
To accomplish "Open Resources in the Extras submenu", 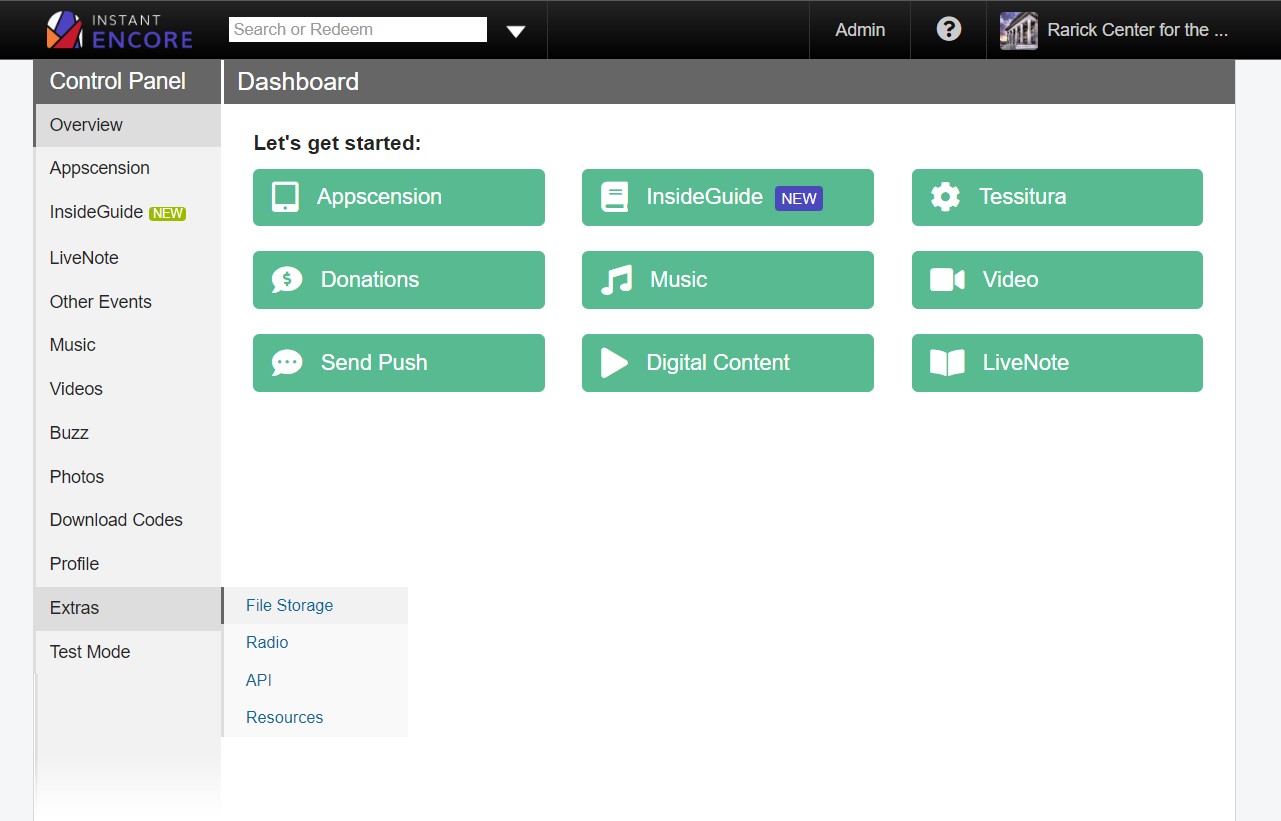I will click(x=315, y=718).
